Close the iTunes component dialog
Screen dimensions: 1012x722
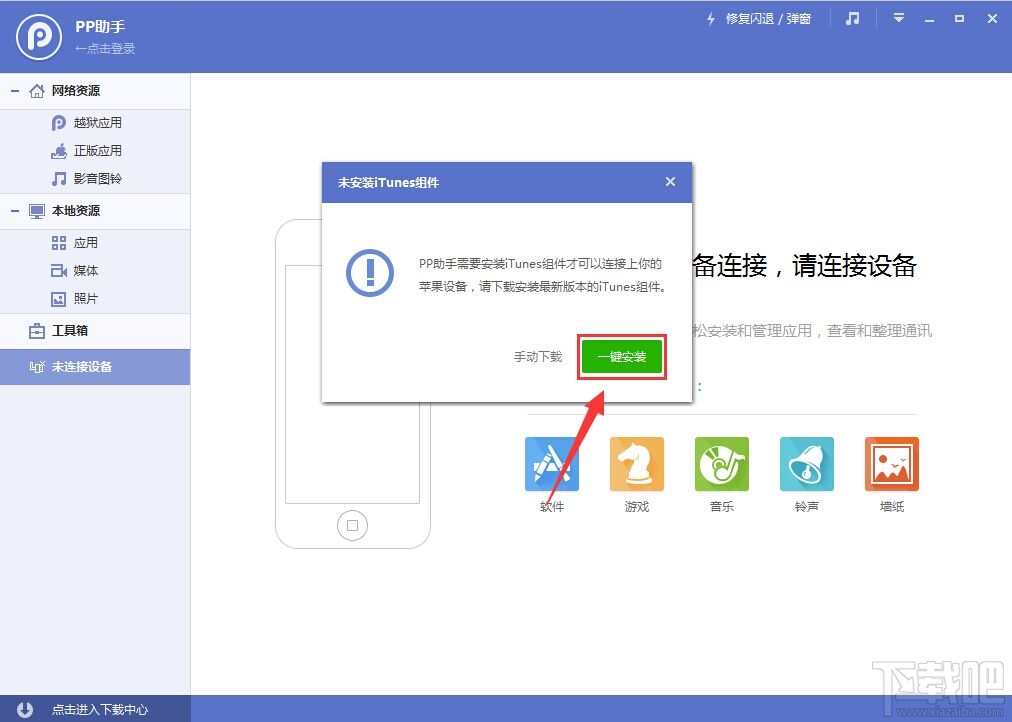tap(670, 182)
